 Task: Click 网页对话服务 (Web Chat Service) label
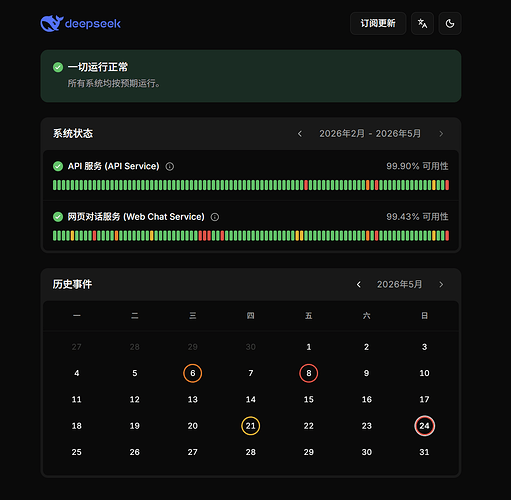[x=136, y=217]
